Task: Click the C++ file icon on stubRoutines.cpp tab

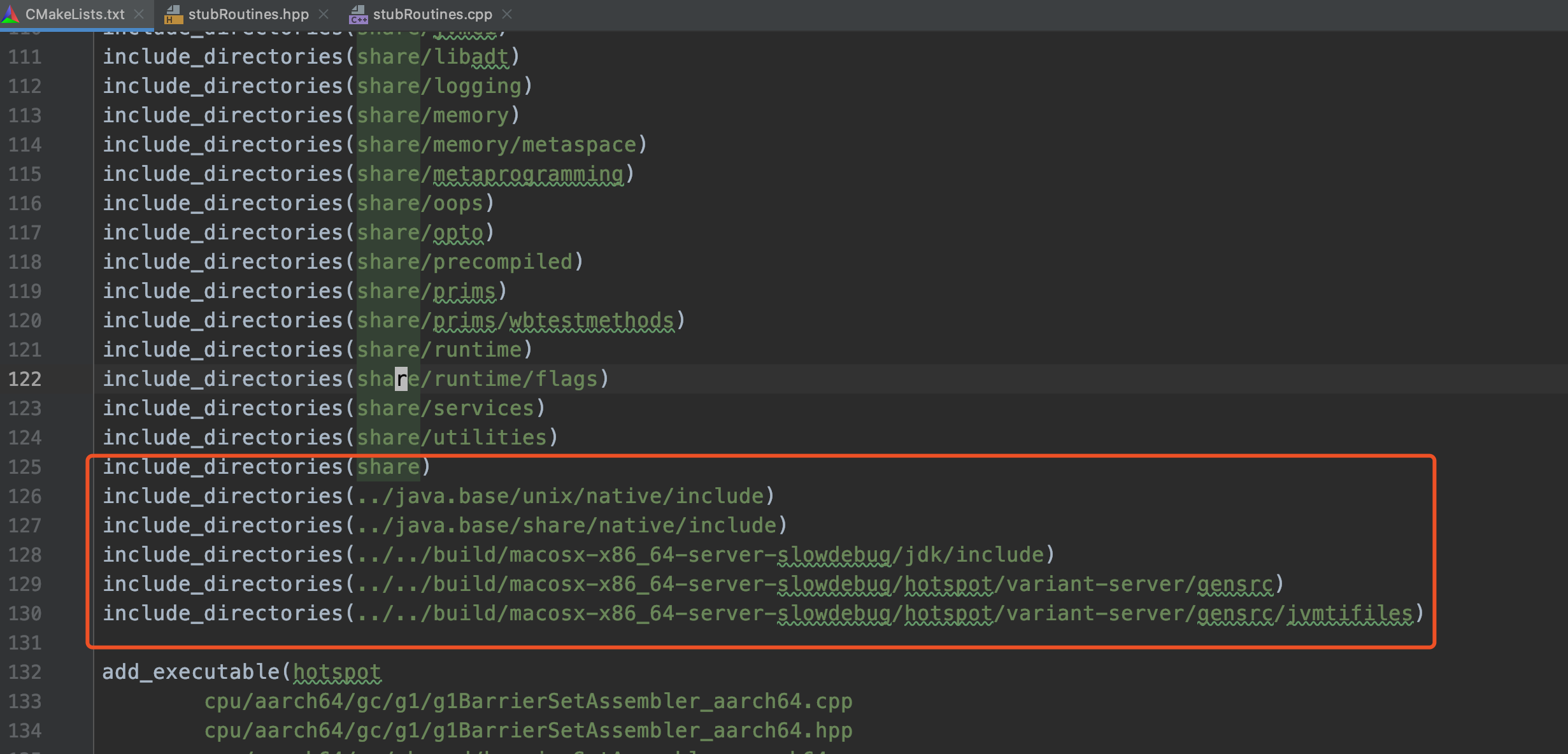Action: click(x=359, y=14)
